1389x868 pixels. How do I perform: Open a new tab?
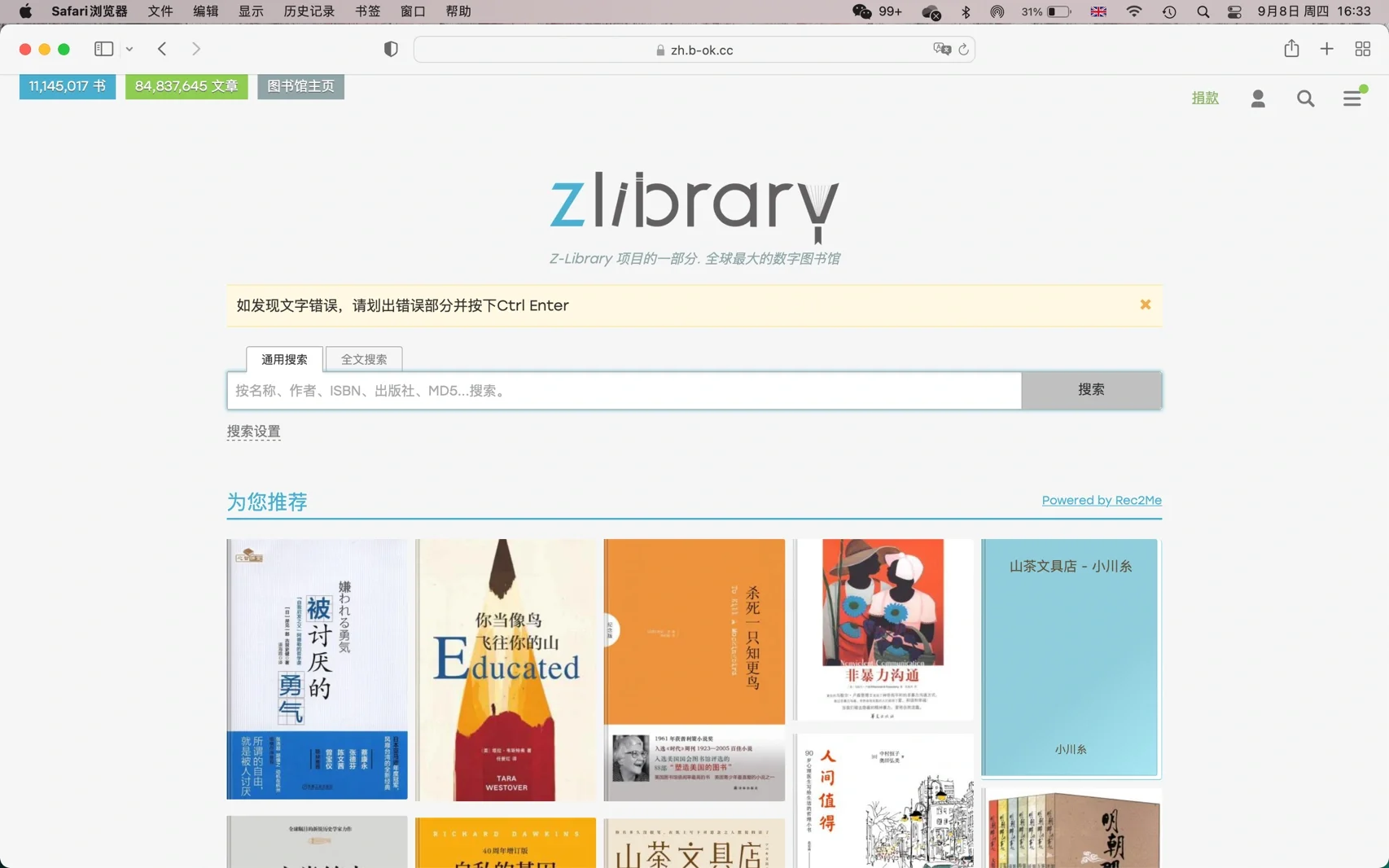click(1326, 49)
